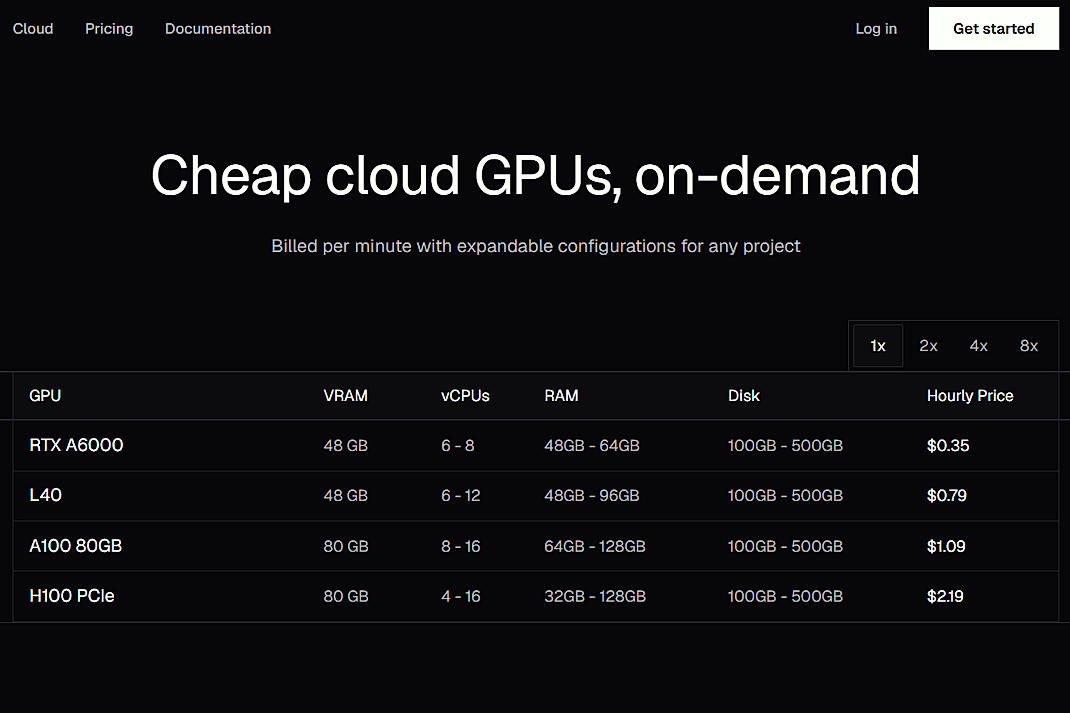Select the 1x GPU count tab
Viewport: 1070px width, 713px height.
[878, 346]
